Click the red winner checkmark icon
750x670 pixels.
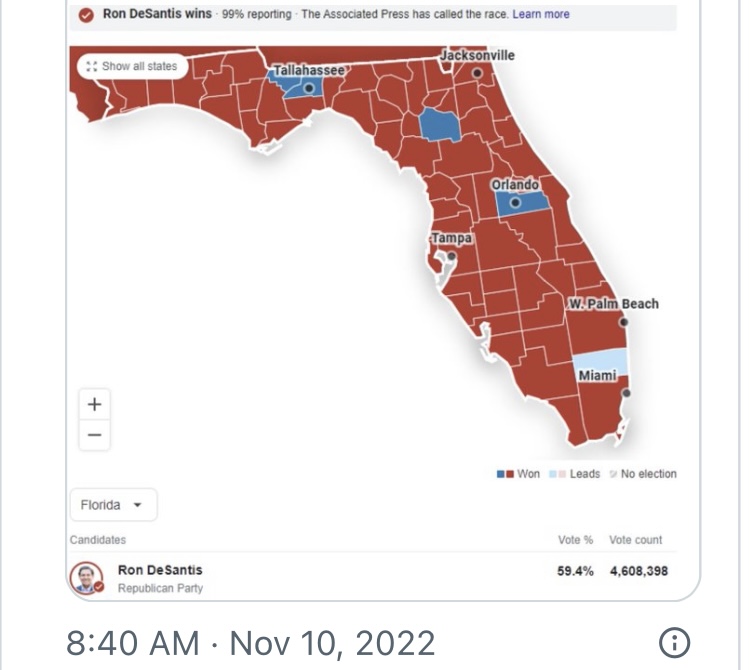(86, 15)
